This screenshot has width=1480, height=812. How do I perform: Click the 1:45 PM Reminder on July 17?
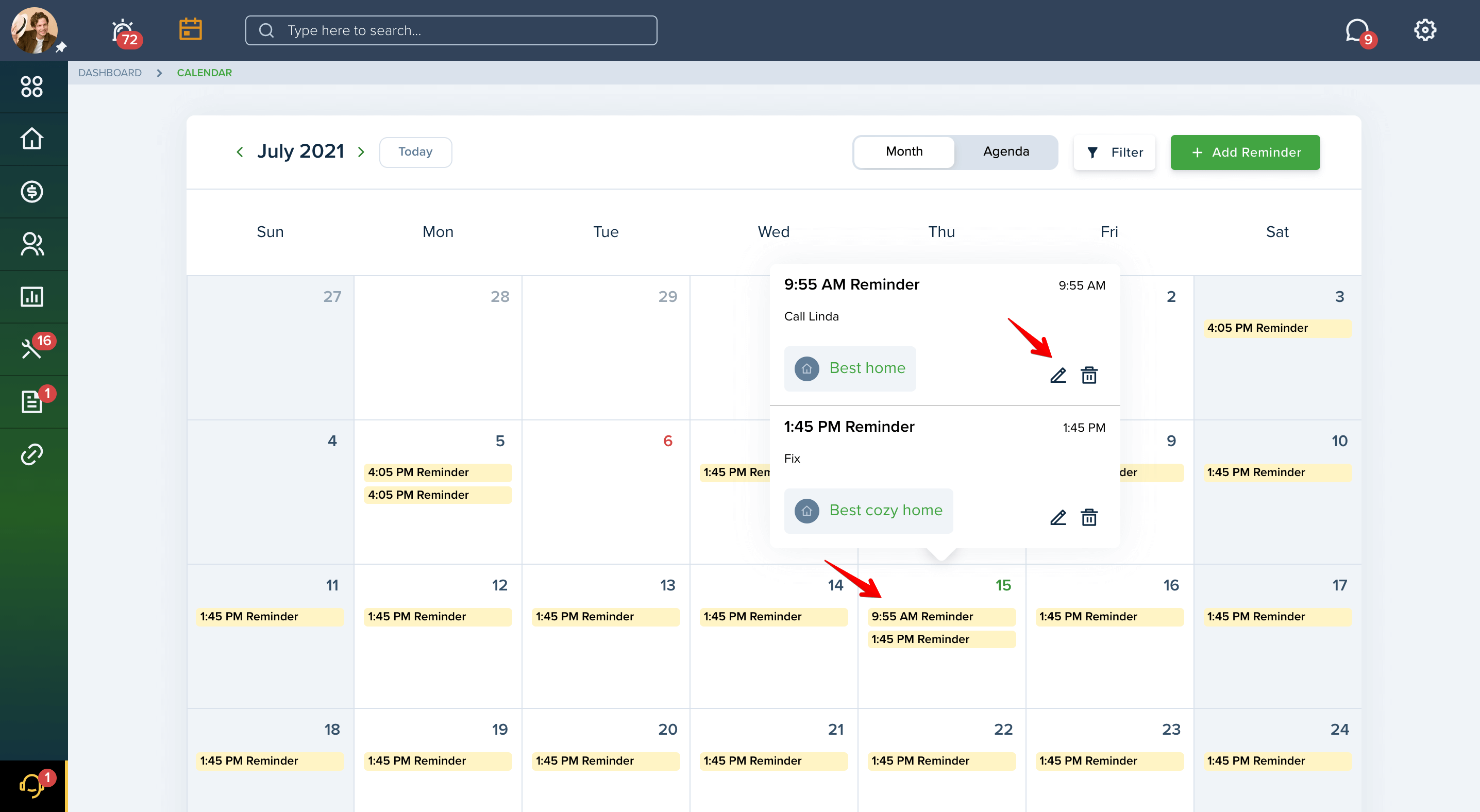point(1277,617)
